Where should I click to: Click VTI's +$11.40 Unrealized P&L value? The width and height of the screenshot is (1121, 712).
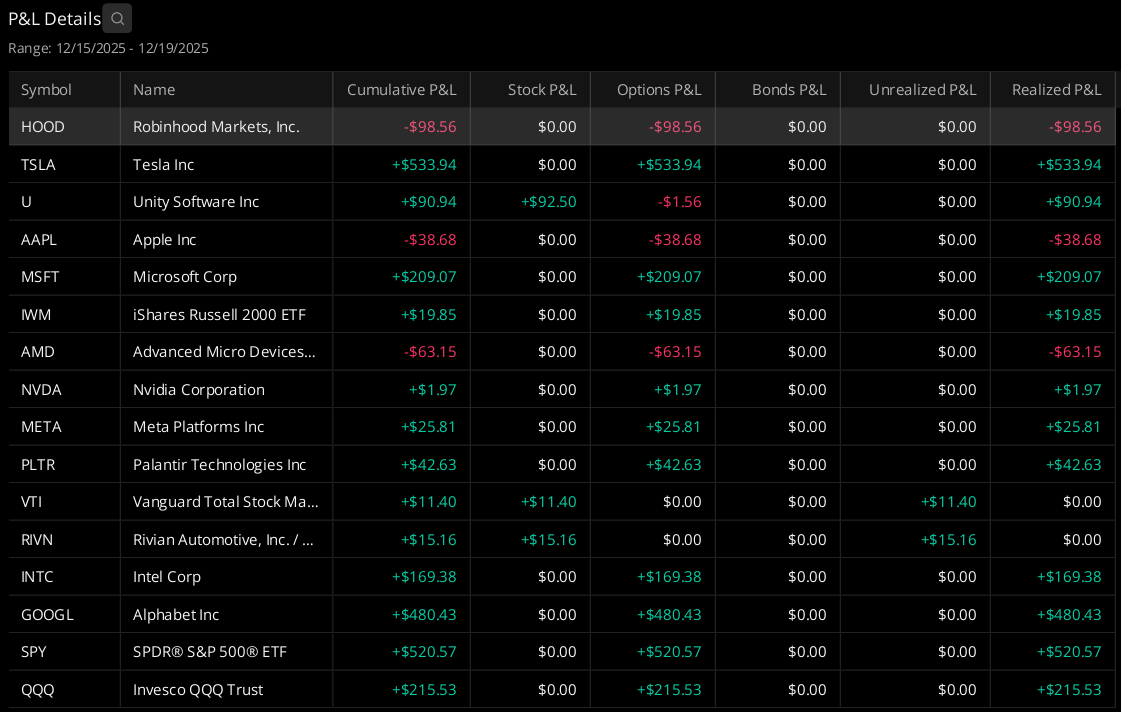949,502
